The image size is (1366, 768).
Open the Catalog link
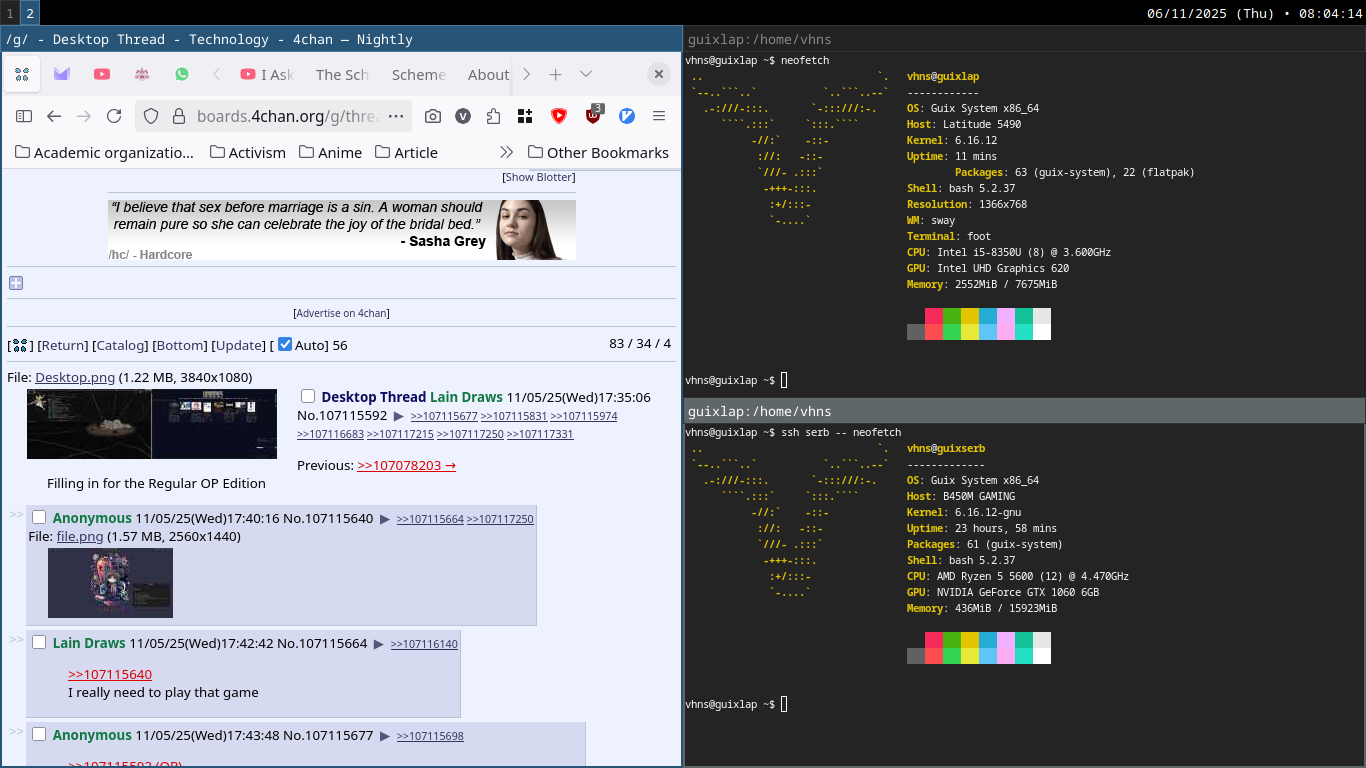coord(120,345)
